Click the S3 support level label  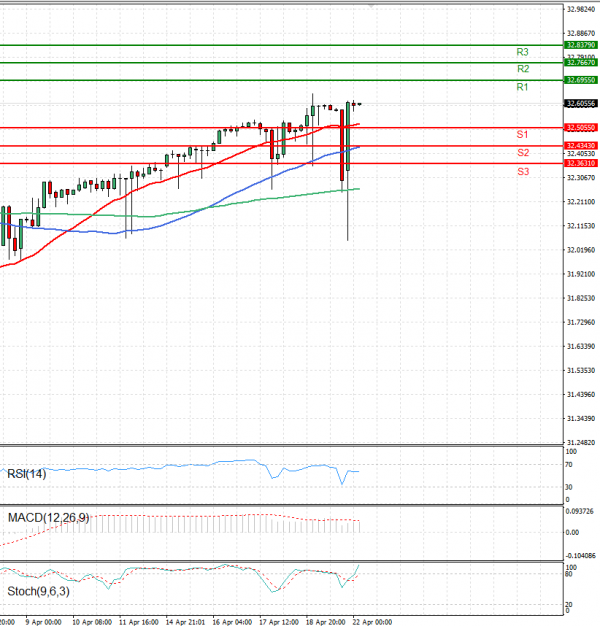523,172
